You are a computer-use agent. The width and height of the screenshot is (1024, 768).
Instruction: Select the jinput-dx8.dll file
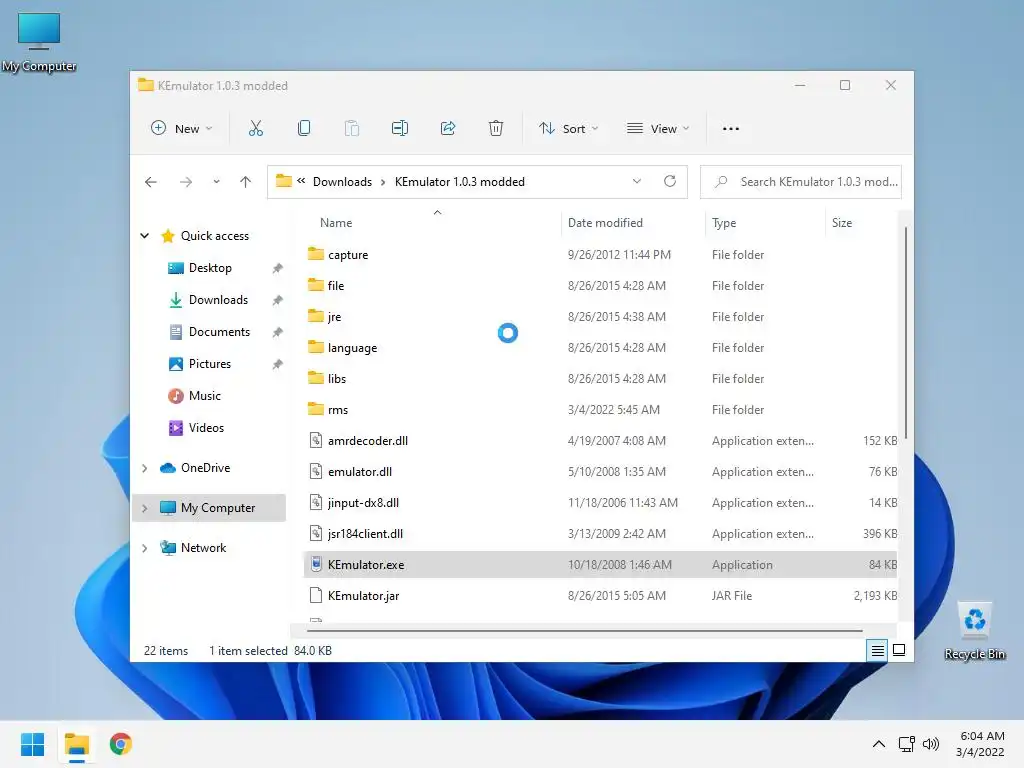(600, 503)
